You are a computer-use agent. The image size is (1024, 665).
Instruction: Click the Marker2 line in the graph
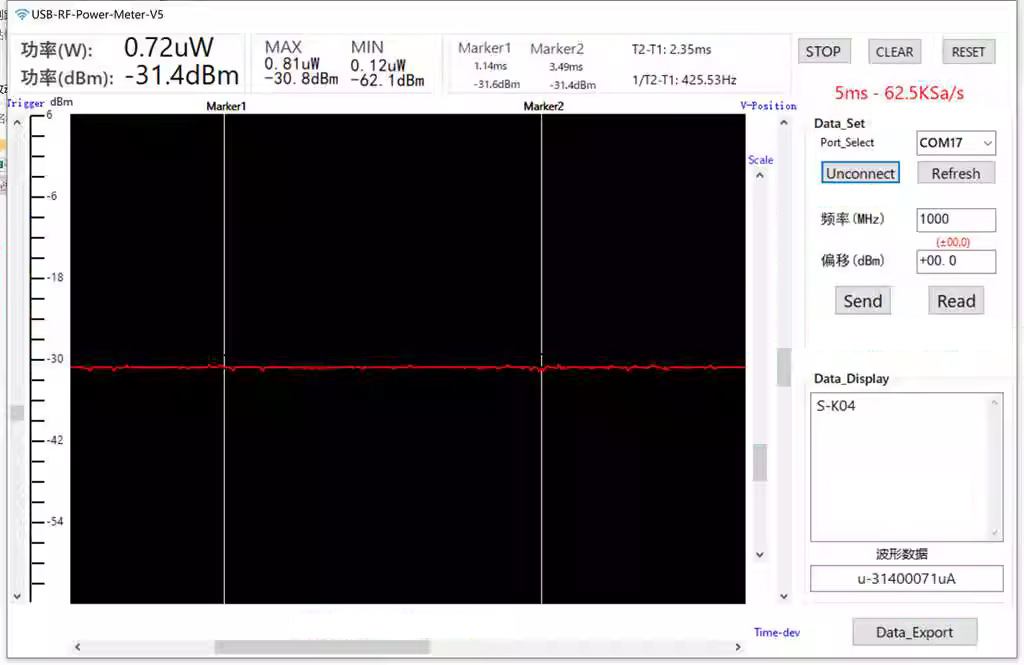[x=541, y=359]
